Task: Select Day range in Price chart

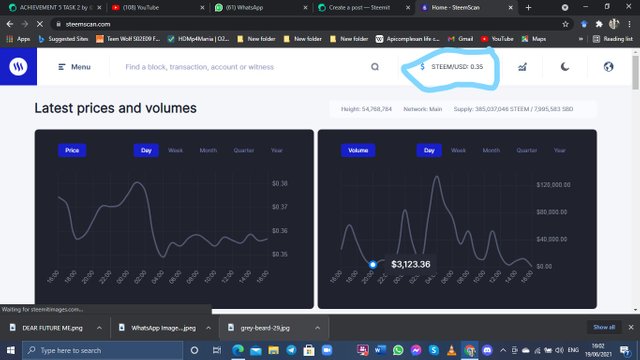Action: 146,150
